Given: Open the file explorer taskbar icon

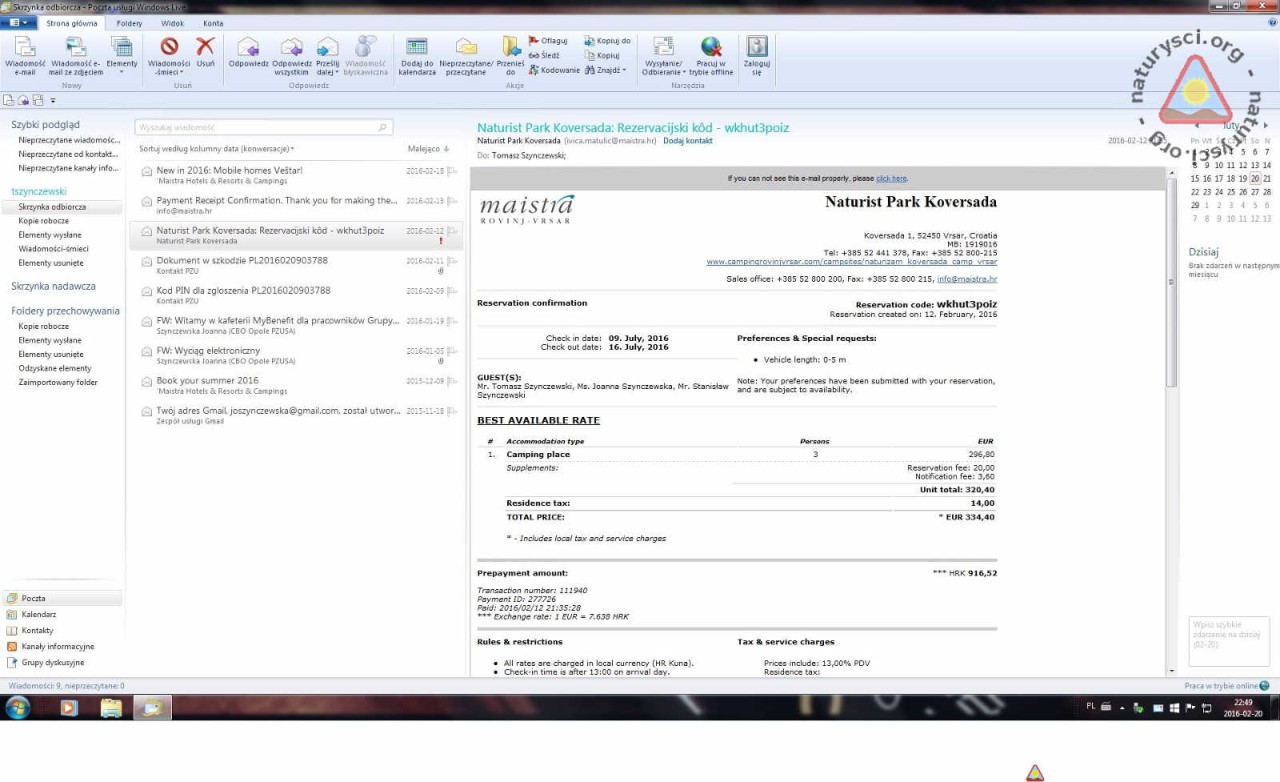Looking at the screenshot, I should [111, 708].
